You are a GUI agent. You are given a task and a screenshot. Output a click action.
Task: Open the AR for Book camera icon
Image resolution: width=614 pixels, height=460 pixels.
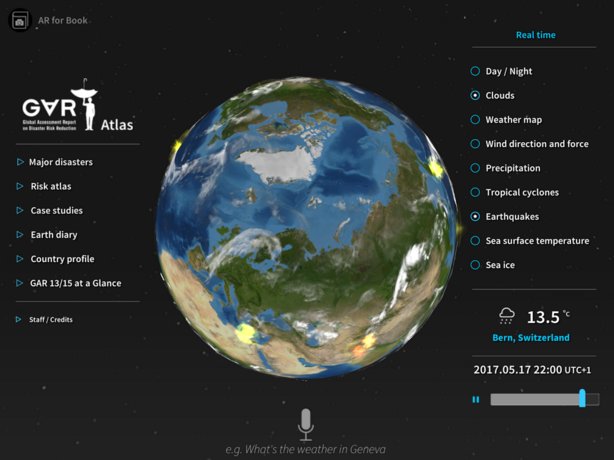pyautogui.click(x=19, y=20)
